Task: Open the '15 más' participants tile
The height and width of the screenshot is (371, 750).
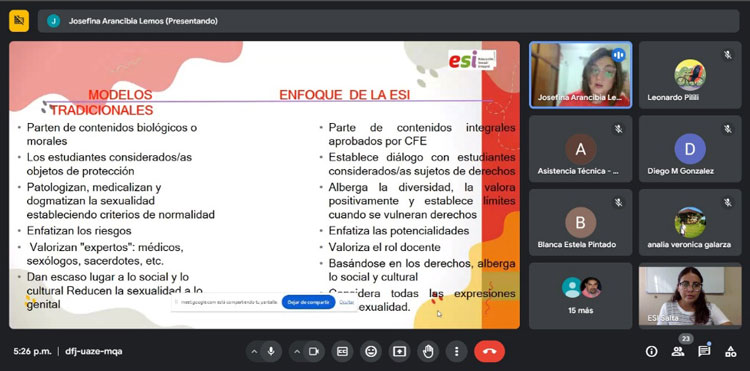Action: [581, 295]
